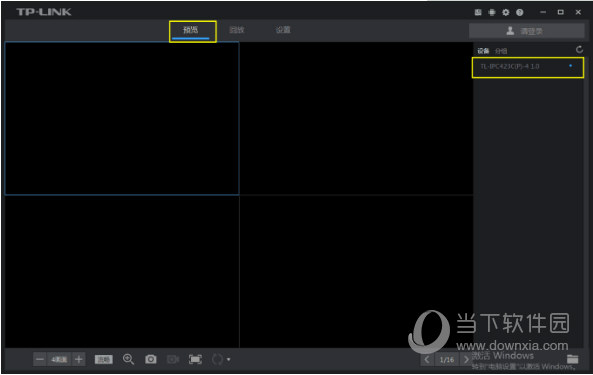Take a snapshot with the camera icon

click(x=151, y=359)
